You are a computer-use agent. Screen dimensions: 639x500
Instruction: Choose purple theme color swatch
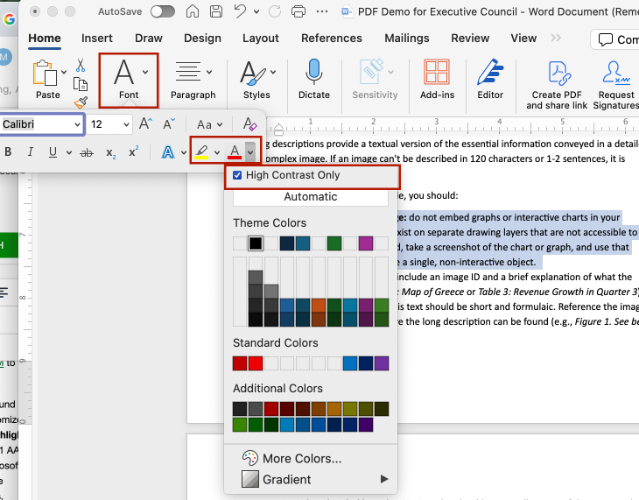coord(366,243)
